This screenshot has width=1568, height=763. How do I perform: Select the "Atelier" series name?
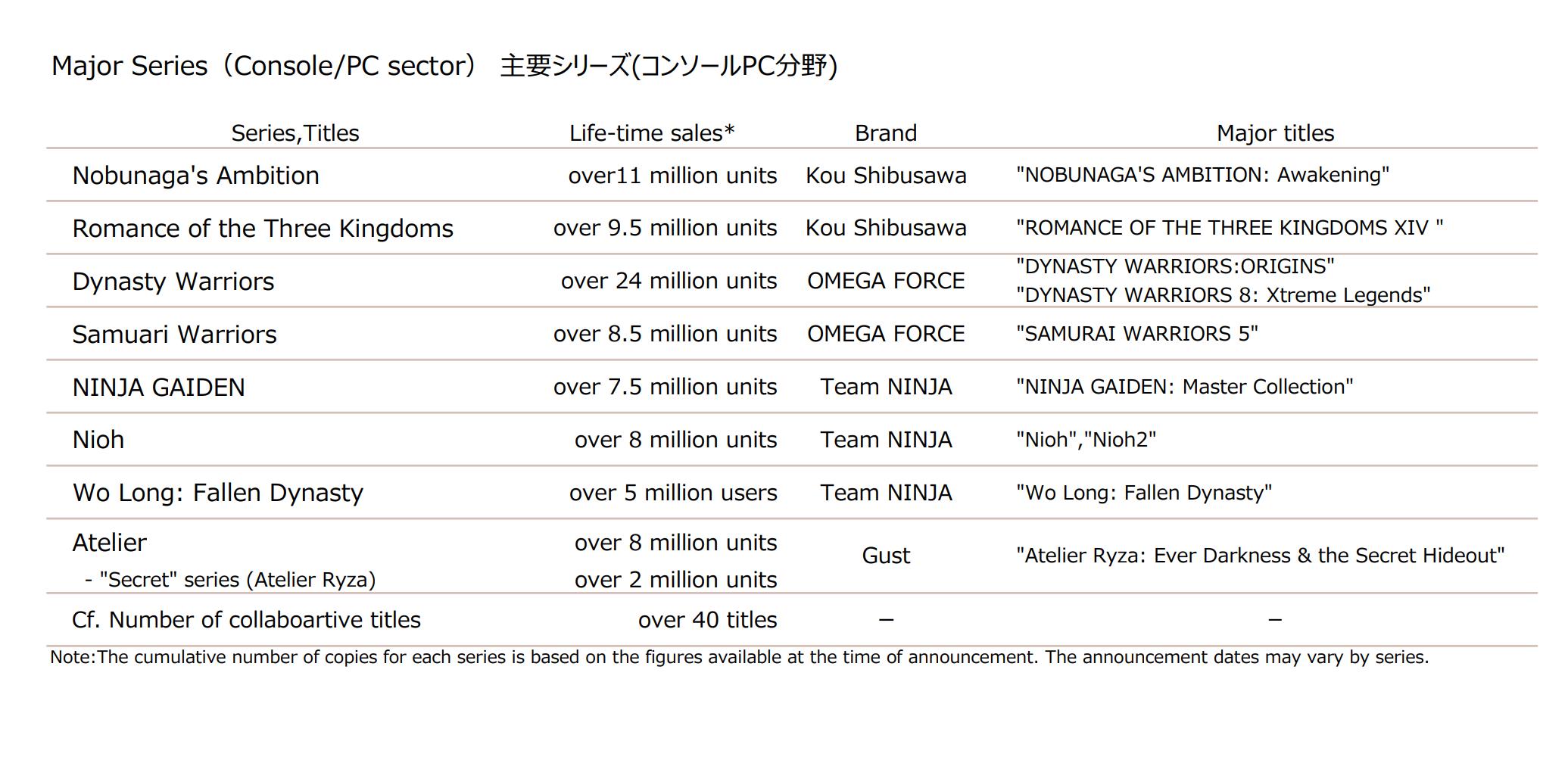coord(109,543)
